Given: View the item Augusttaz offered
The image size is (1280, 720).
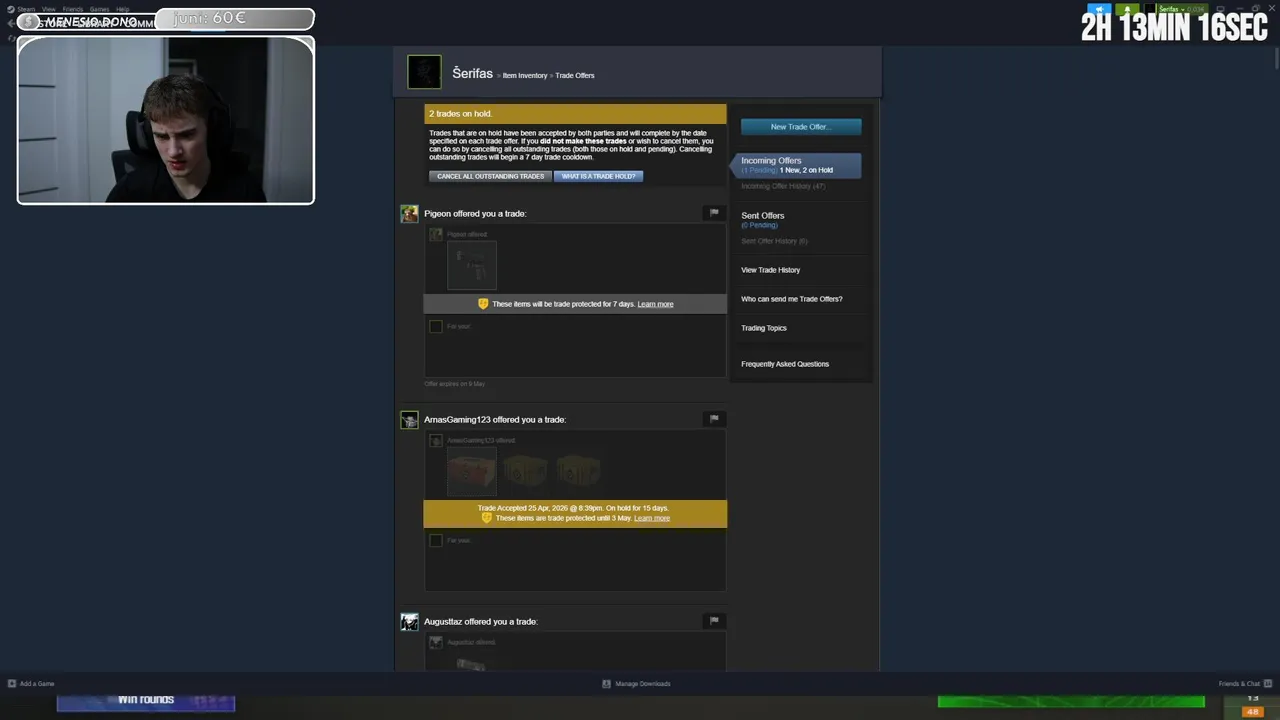Looking at the screenshot, I should tap(471, 662).
